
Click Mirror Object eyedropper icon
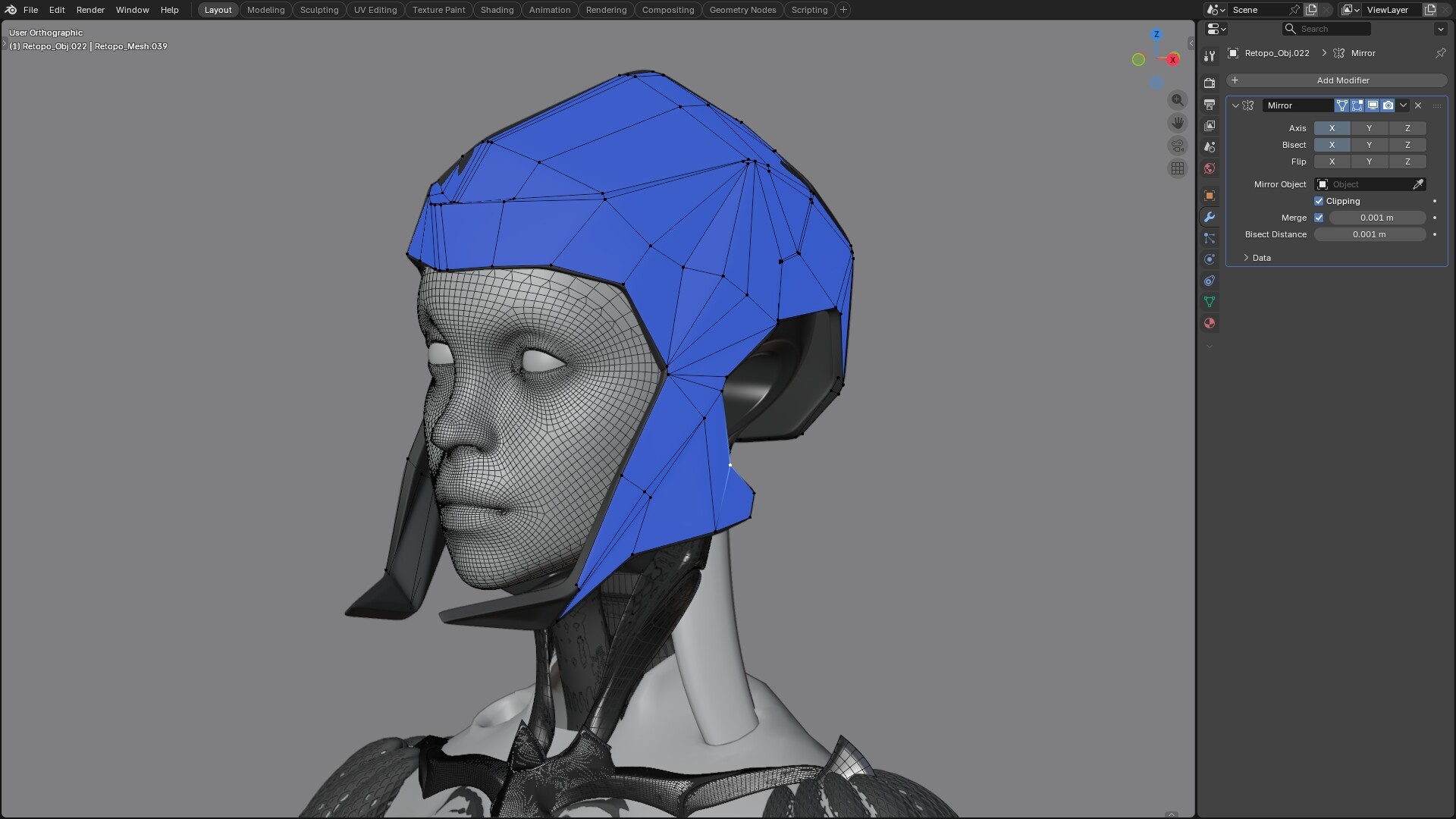click(x=1417, y=184)
